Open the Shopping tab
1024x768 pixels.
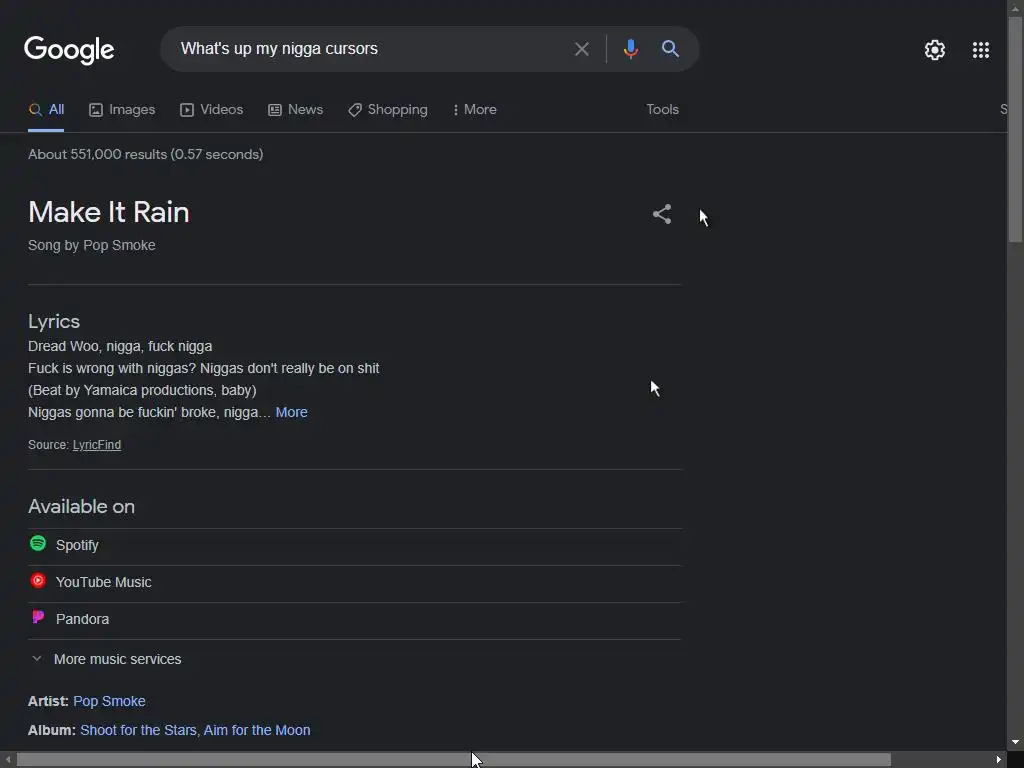click(388, 110)
